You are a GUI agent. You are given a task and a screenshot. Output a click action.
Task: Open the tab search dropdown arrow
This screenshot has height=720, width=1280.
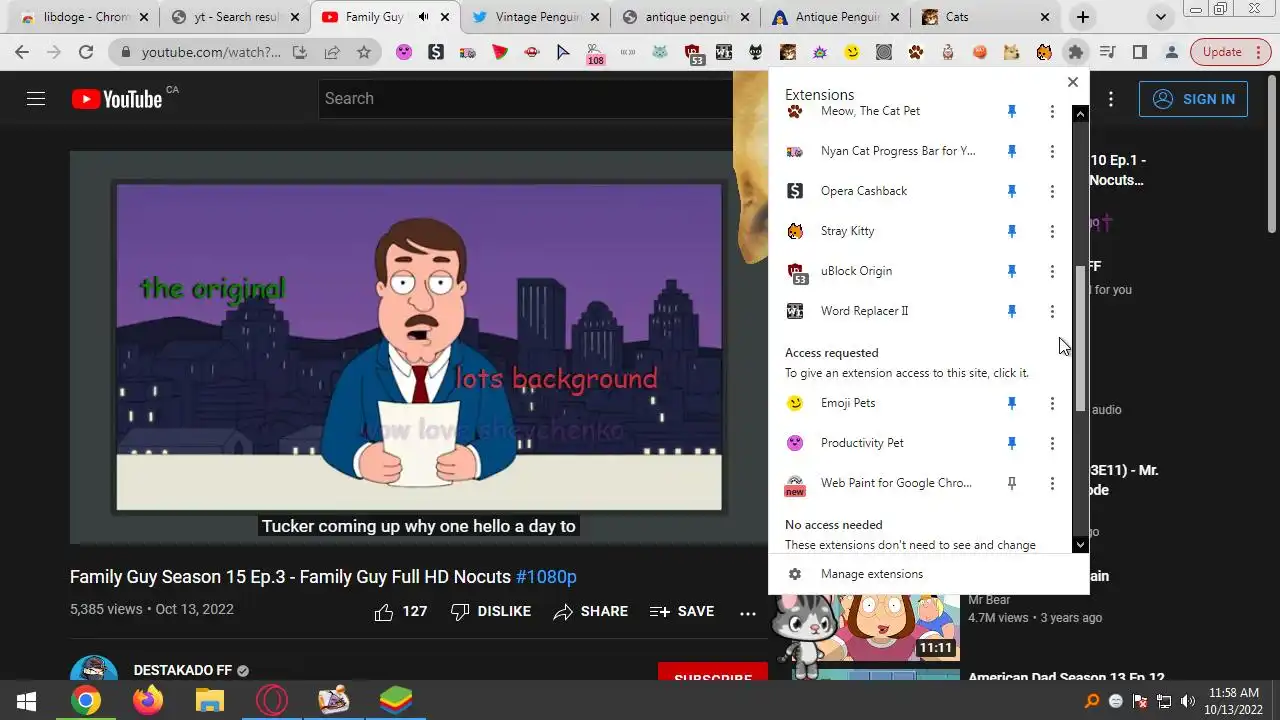1160,17
